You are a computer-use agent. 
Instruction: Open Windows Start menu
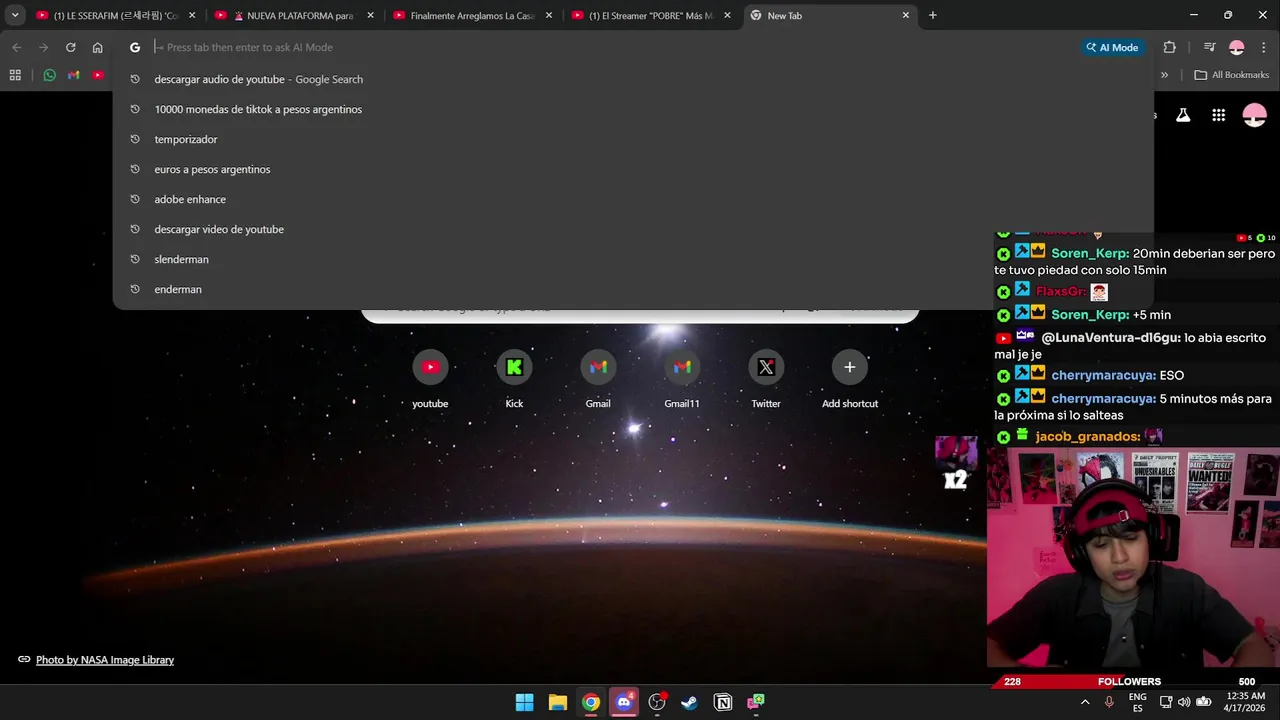click(524, 702)
